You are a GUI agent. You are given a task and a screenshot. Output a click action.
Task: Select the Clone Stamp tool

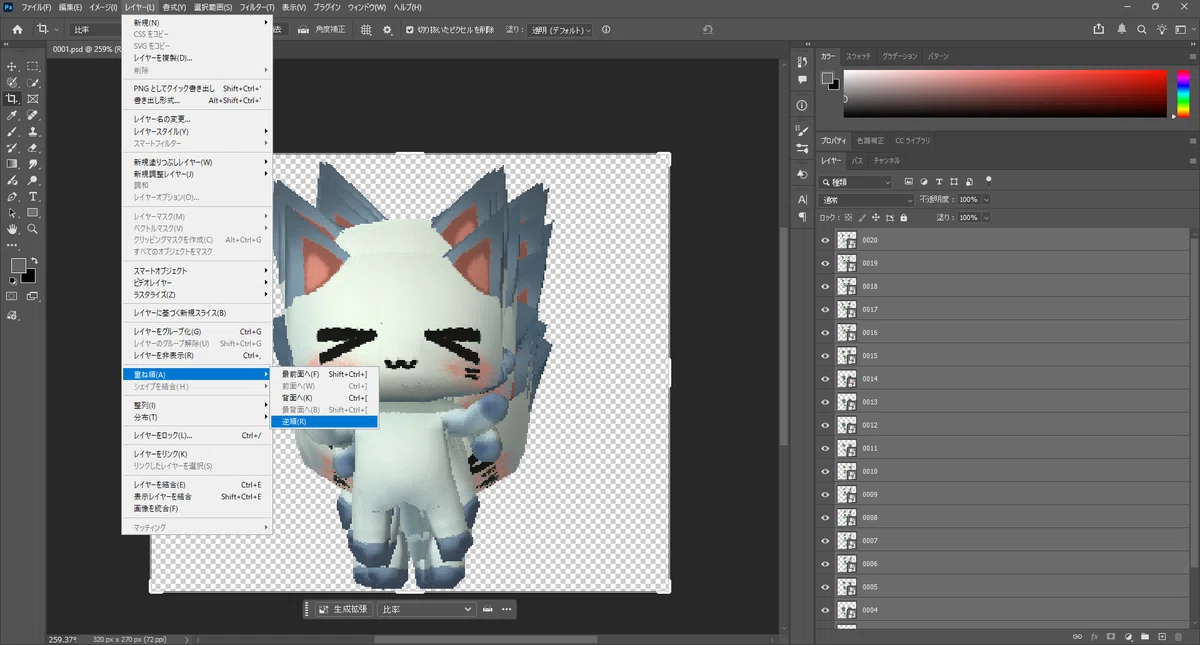(33, 132)
